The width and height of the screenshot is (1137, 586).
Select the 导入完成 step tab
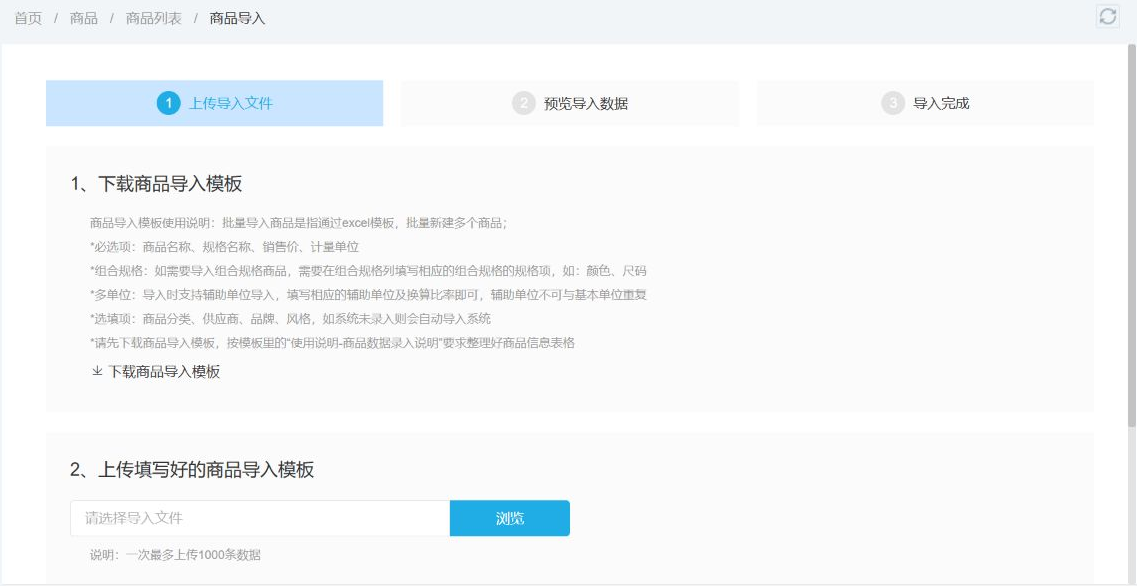pyautogui.click(x=925, y=103)
